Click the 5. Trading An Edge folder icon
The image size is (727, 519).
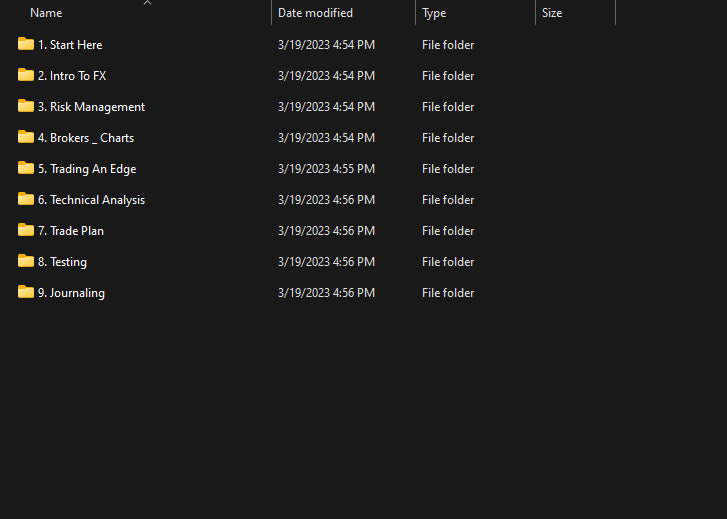(x=26, y=168)
